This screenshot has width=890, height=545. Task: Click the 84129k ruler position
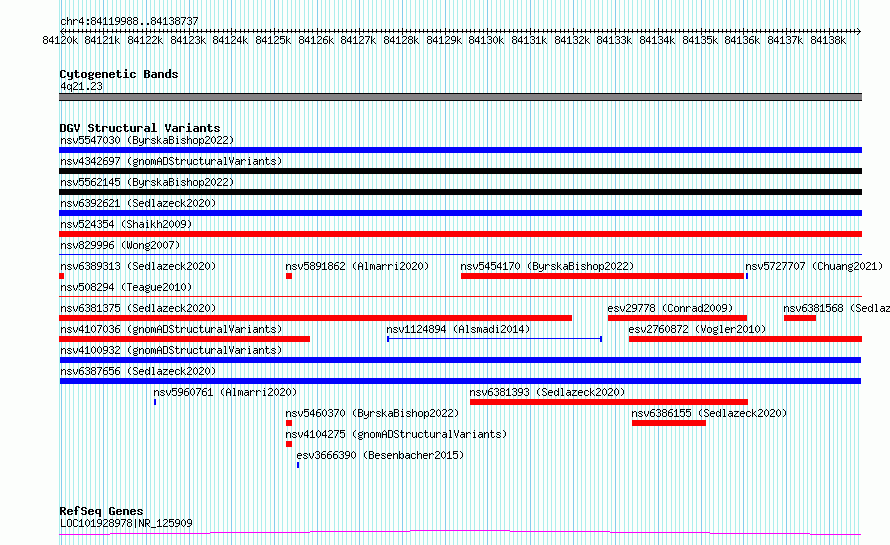pos(444,40)
